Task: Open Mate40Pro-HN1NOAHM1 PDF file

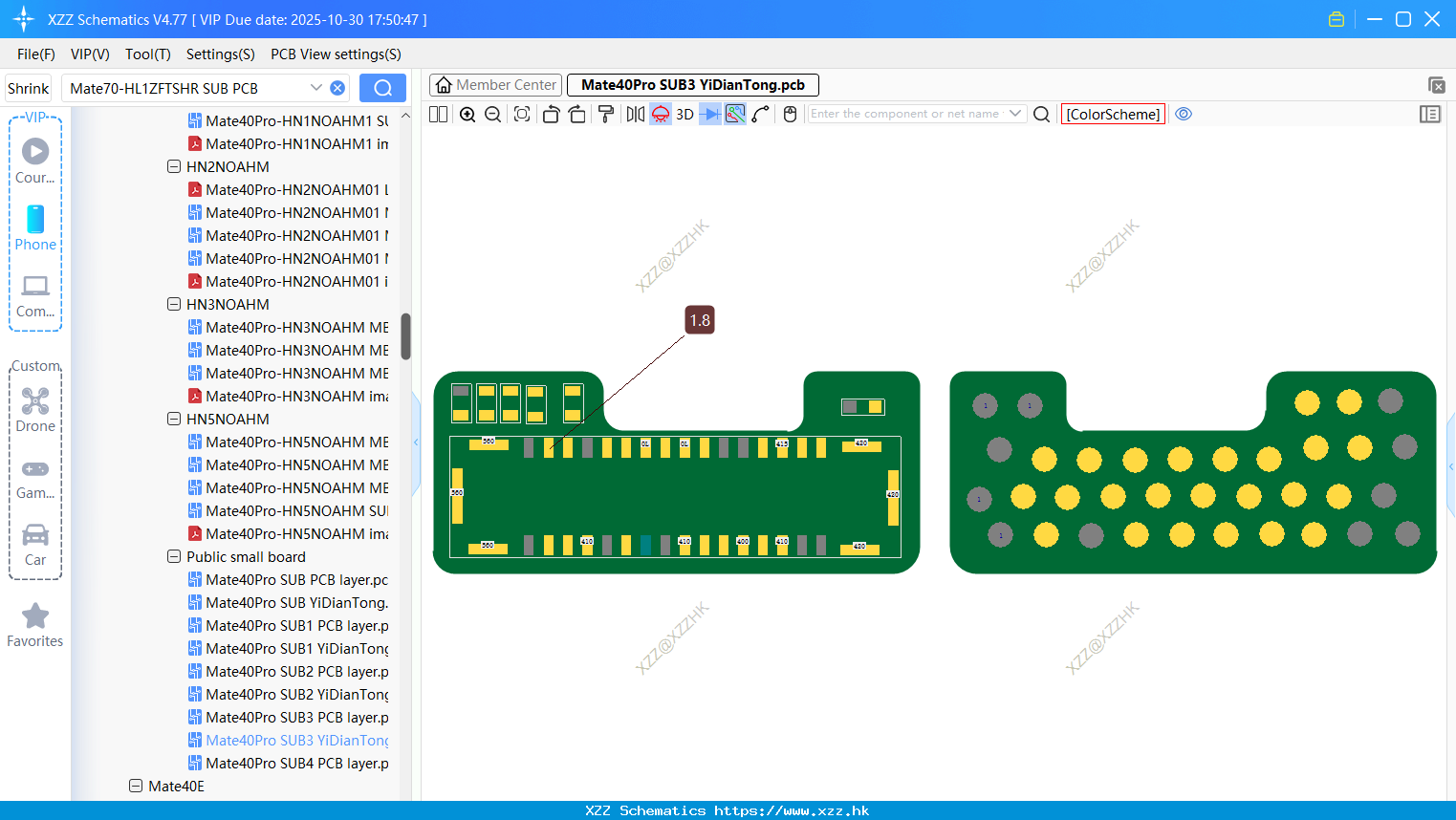Action: point(288,143)
